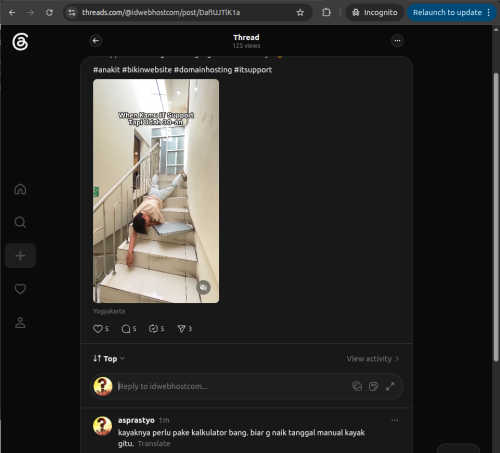The width and height of the screenshot is (500, 453).
Task: Click browser forward navigation arrow
Action: point(31,13)
